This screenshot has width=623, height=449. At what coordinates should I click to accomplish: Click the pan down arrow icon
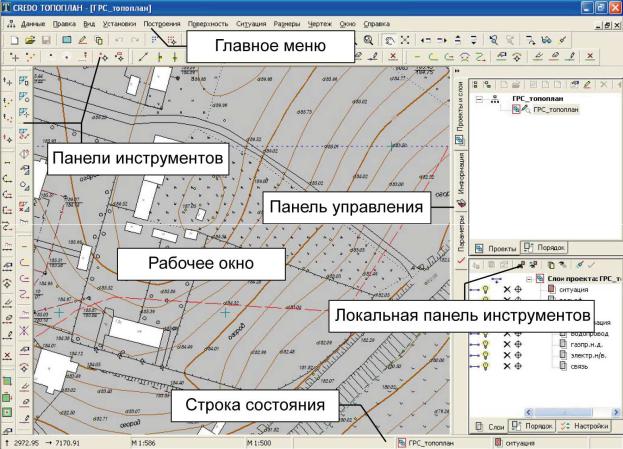click(x=474, y=40)
